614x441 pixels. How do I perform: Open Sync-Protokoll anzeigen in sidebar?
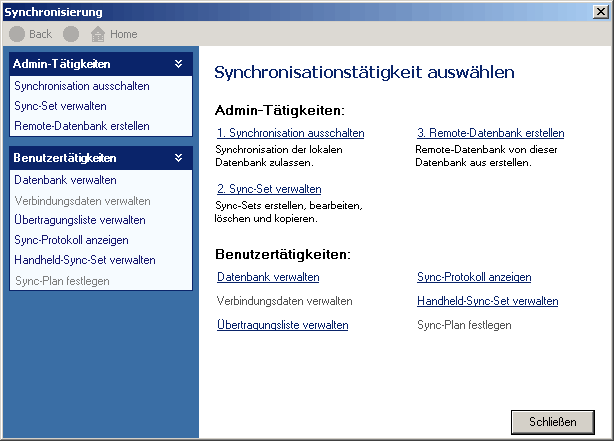point(71,240)
